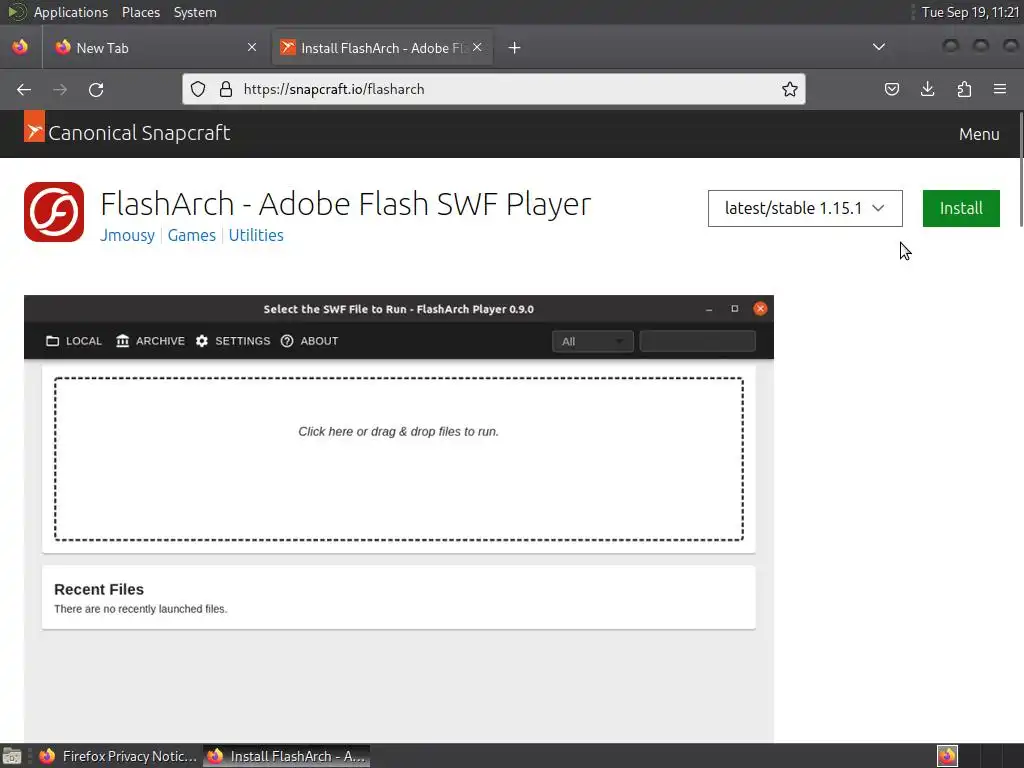Click the Firefox icon in bottom-right panel

coord(947,756)
